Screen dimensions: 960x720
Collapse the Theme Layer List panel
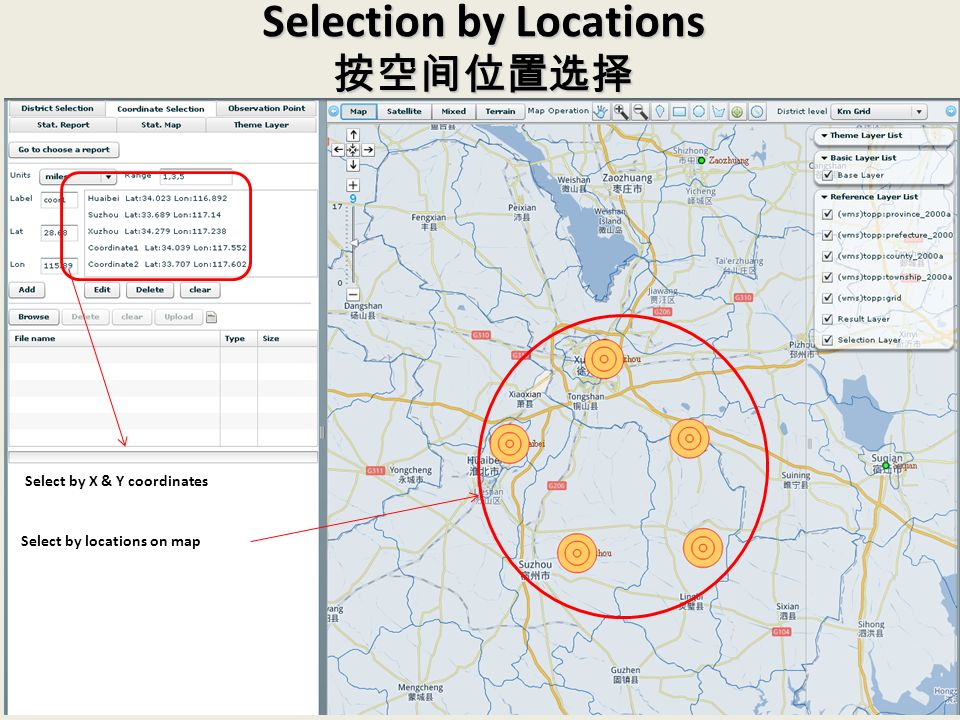825,135
